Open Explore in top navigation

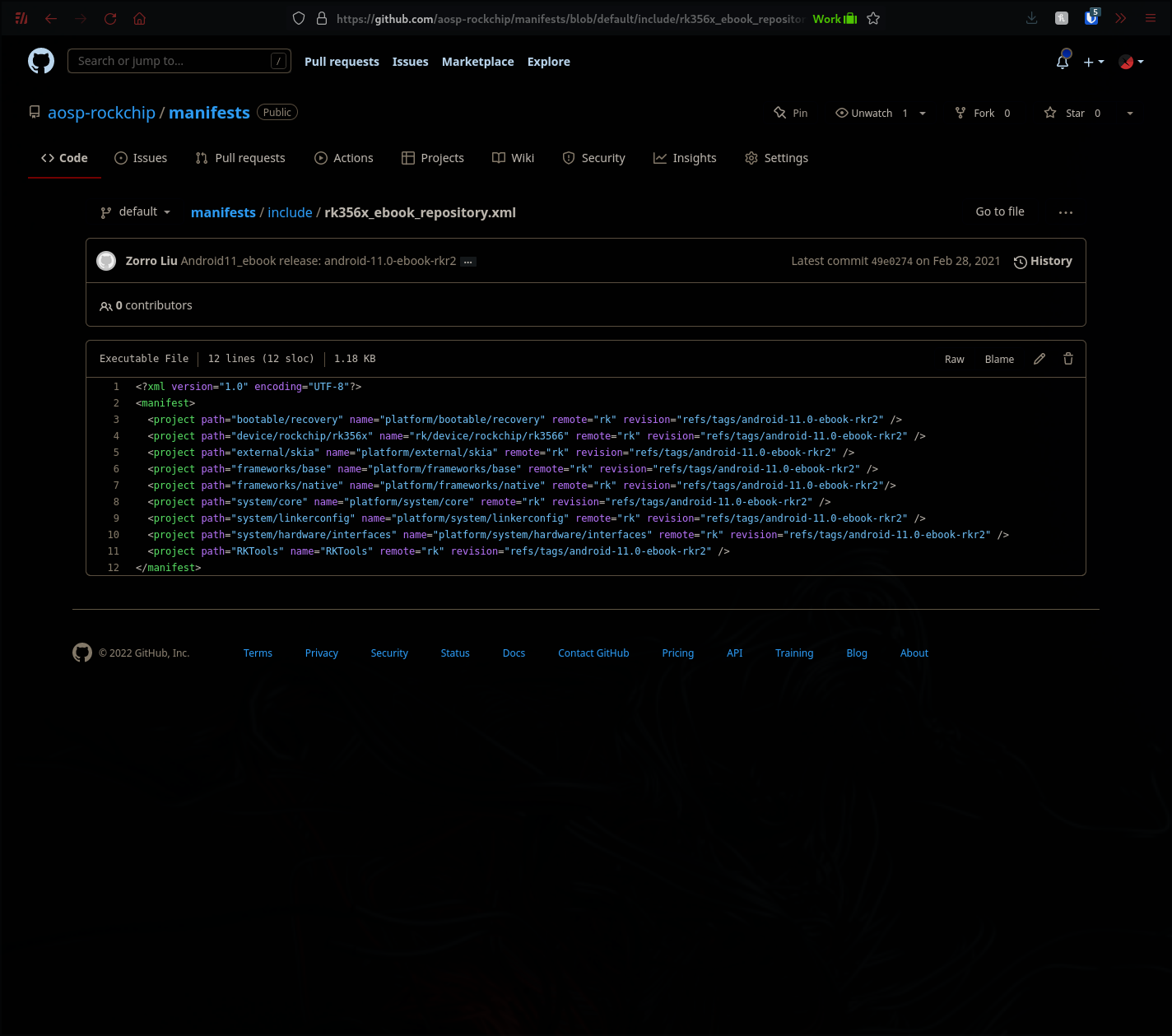click(548, 62)
